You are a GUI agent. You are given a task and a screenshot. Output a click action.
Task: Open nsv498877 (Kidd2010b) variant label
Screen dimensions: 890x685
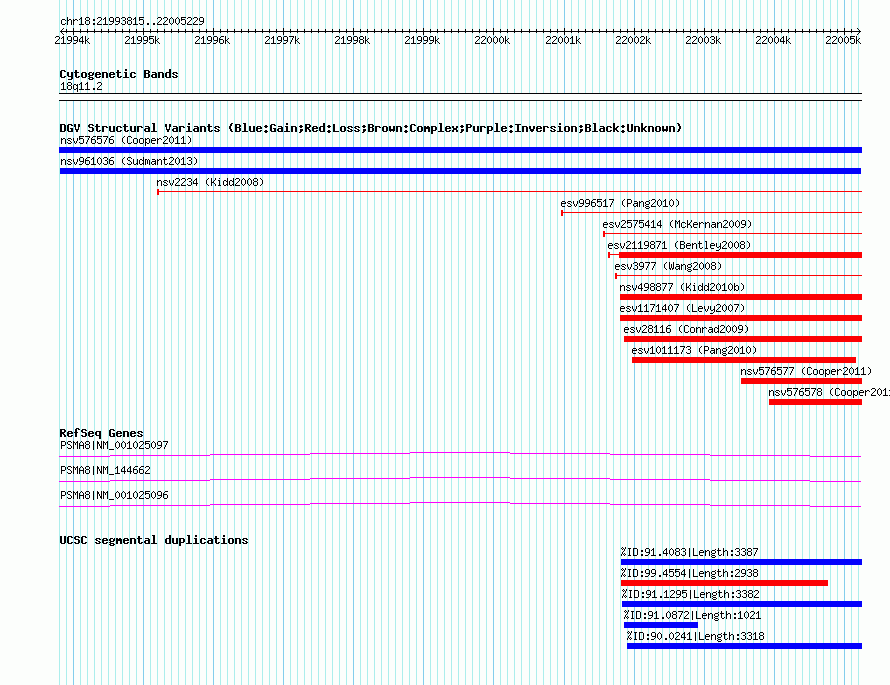(x=682, y=287)
